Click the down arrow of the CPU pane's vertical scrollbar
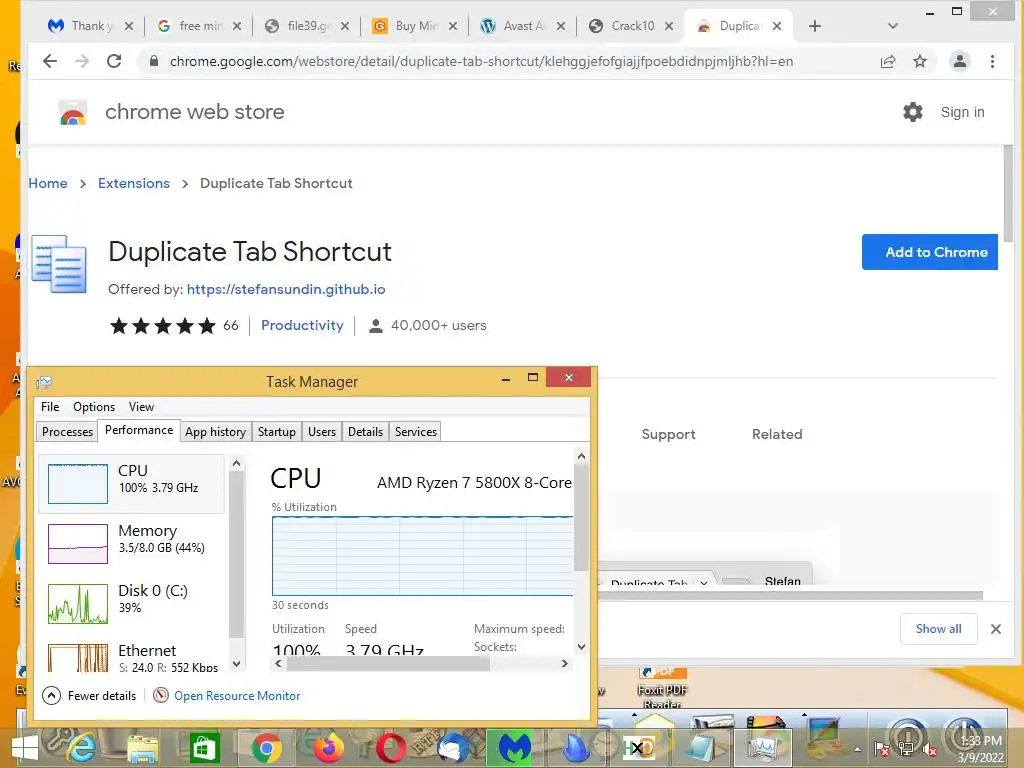The height and width of the screenshot is (768, 1024). pos(581,647)
